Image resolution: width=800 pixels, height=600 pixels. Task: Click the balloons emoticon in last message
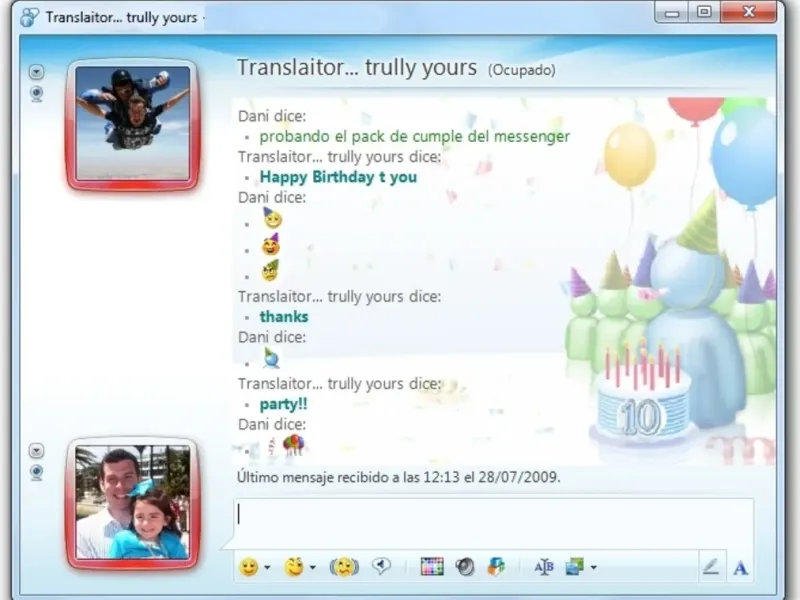(x=293, y=444)
